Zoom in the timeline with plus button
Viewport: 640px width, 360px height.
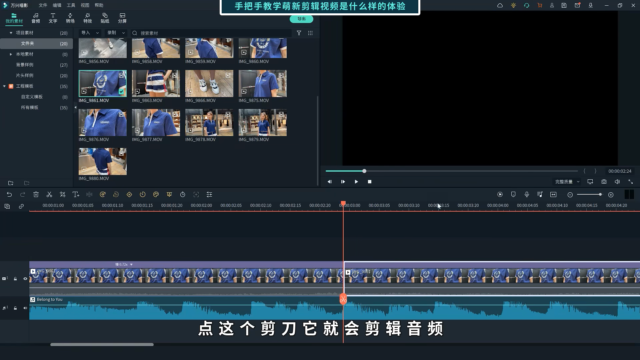click(x=611, y=195)
